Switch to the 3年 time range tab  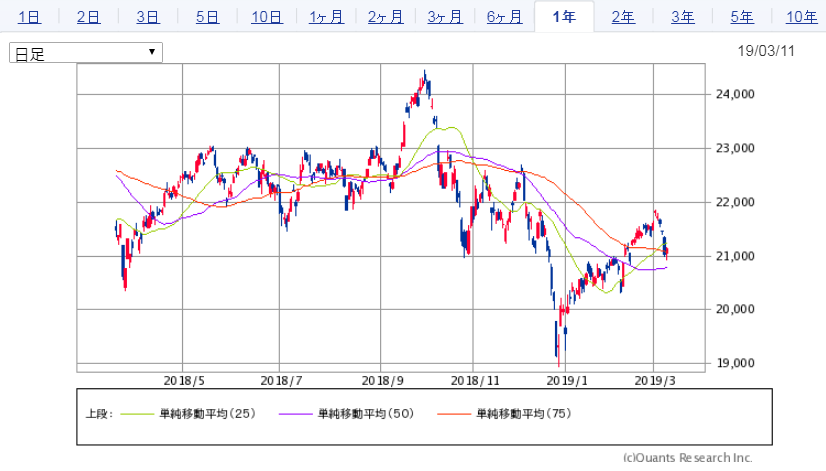tap(683, 17)
